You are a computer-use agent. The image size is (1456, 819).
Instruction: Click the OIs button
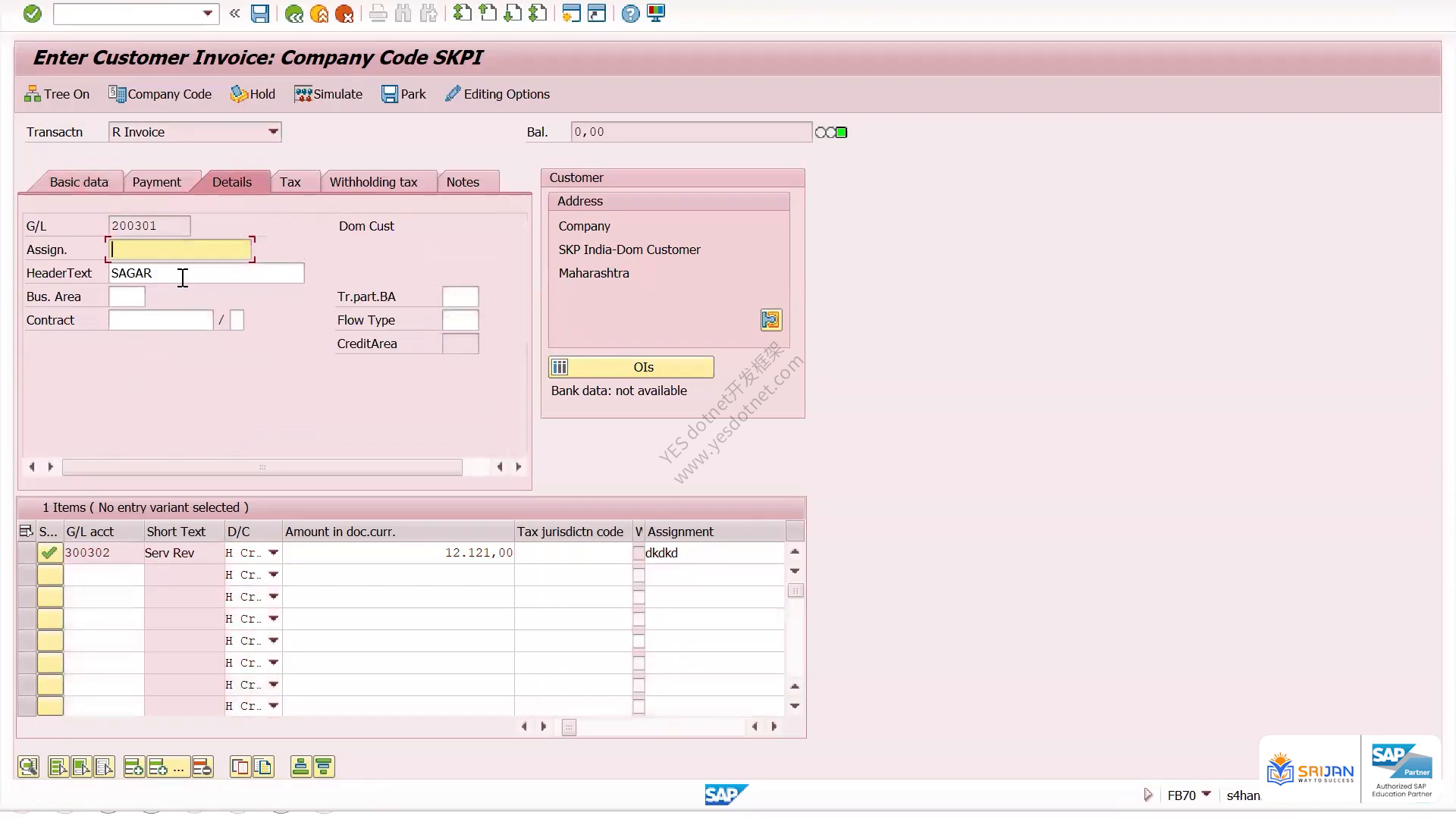click(631, 367)
